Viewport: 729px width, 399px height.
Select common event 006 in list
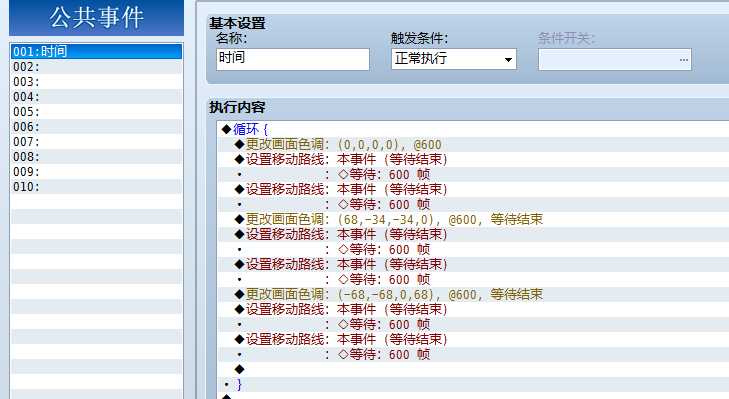click(x=96, y=126)
